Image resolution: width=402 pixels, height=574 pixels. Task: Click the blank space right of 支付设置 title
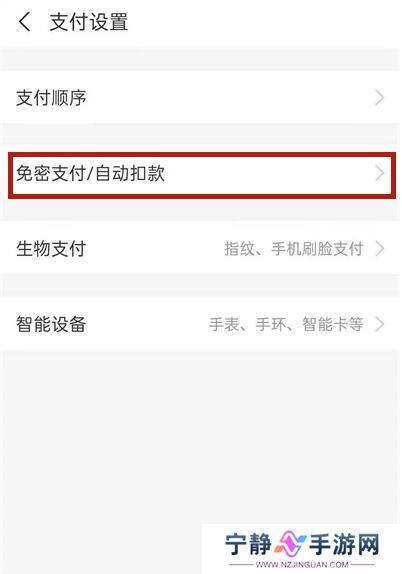pos(264,22)
